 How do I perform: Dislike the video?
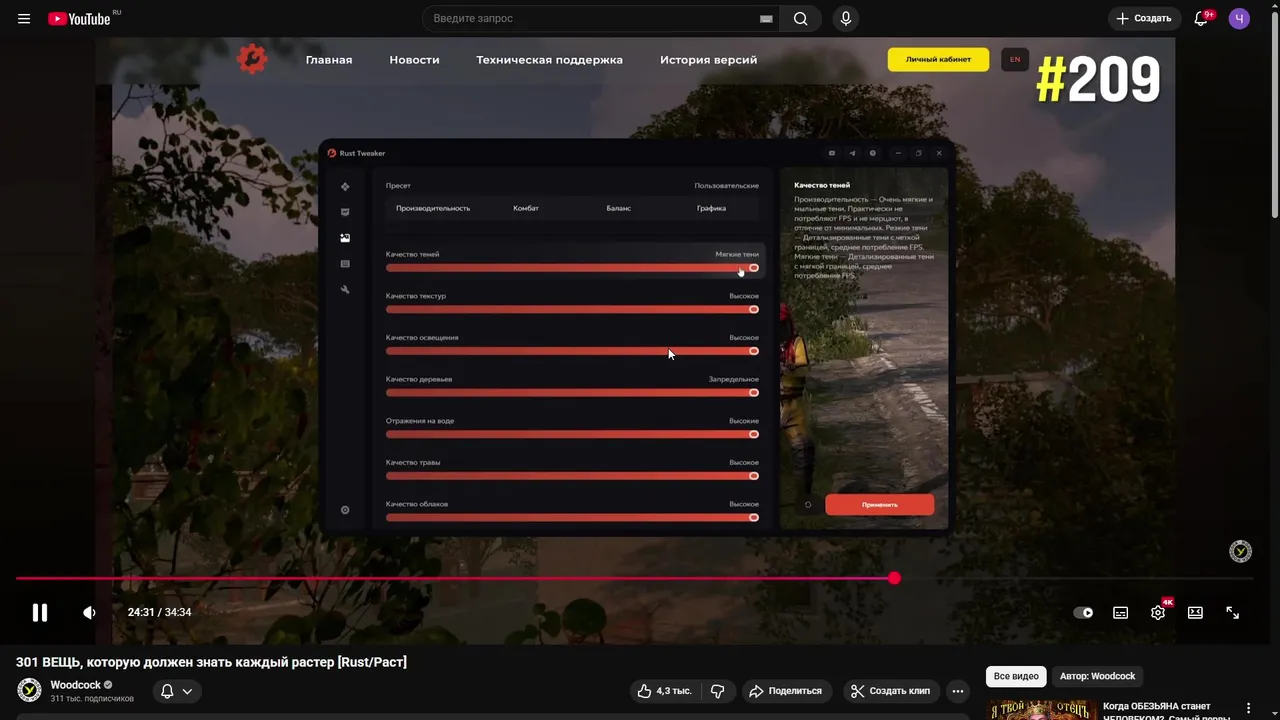(x=718, y=691)
